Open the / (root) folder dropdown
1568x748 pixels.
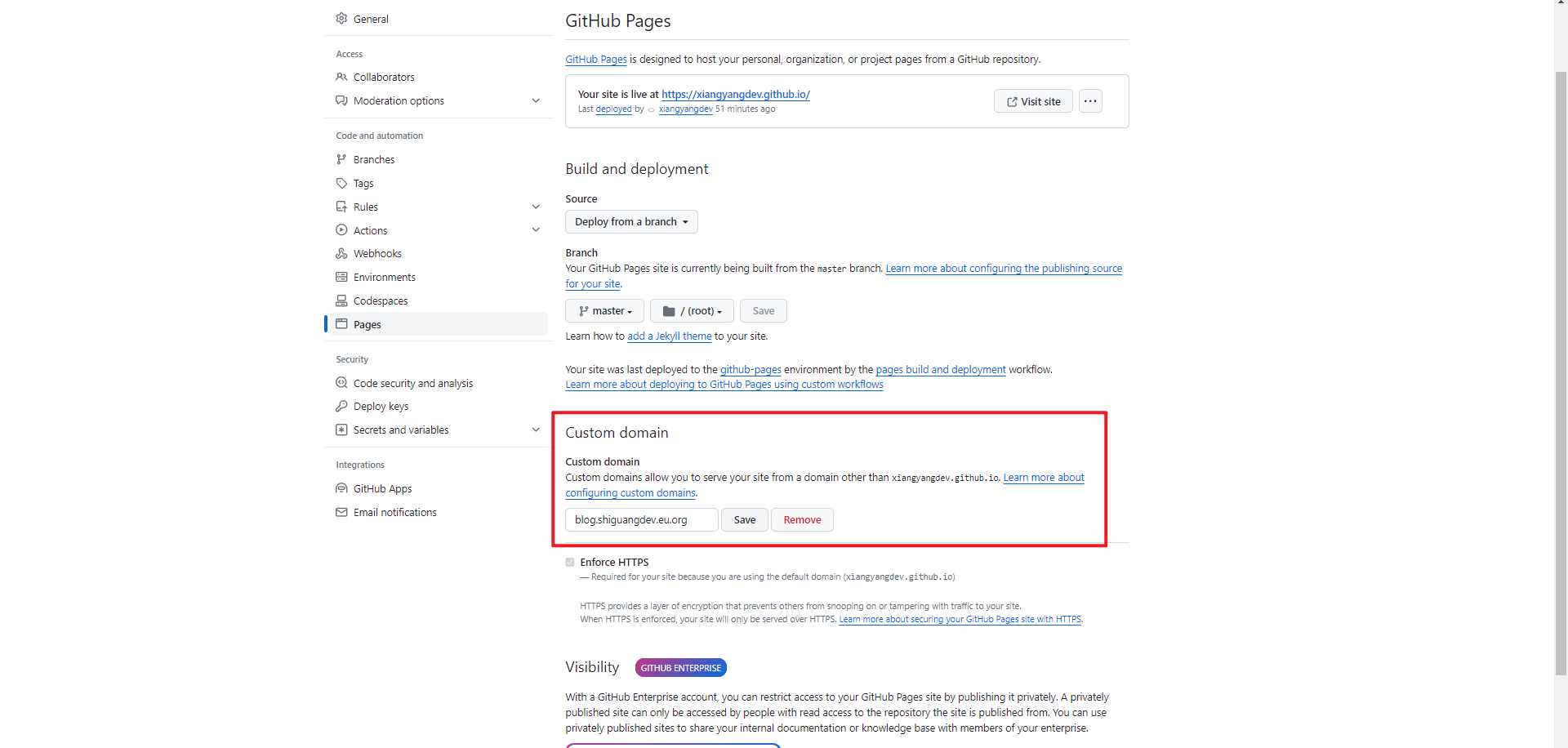(692, 311)
